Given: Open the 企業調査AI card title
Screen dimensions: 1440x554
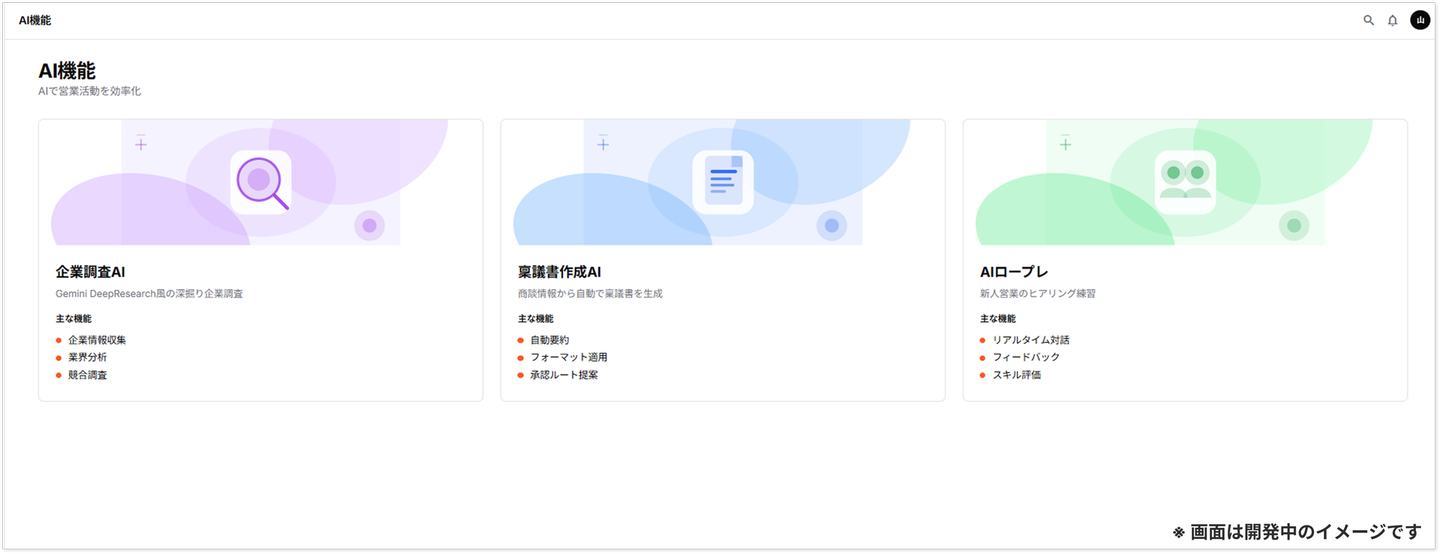Looking at the screenshot, I should (90, 272).
